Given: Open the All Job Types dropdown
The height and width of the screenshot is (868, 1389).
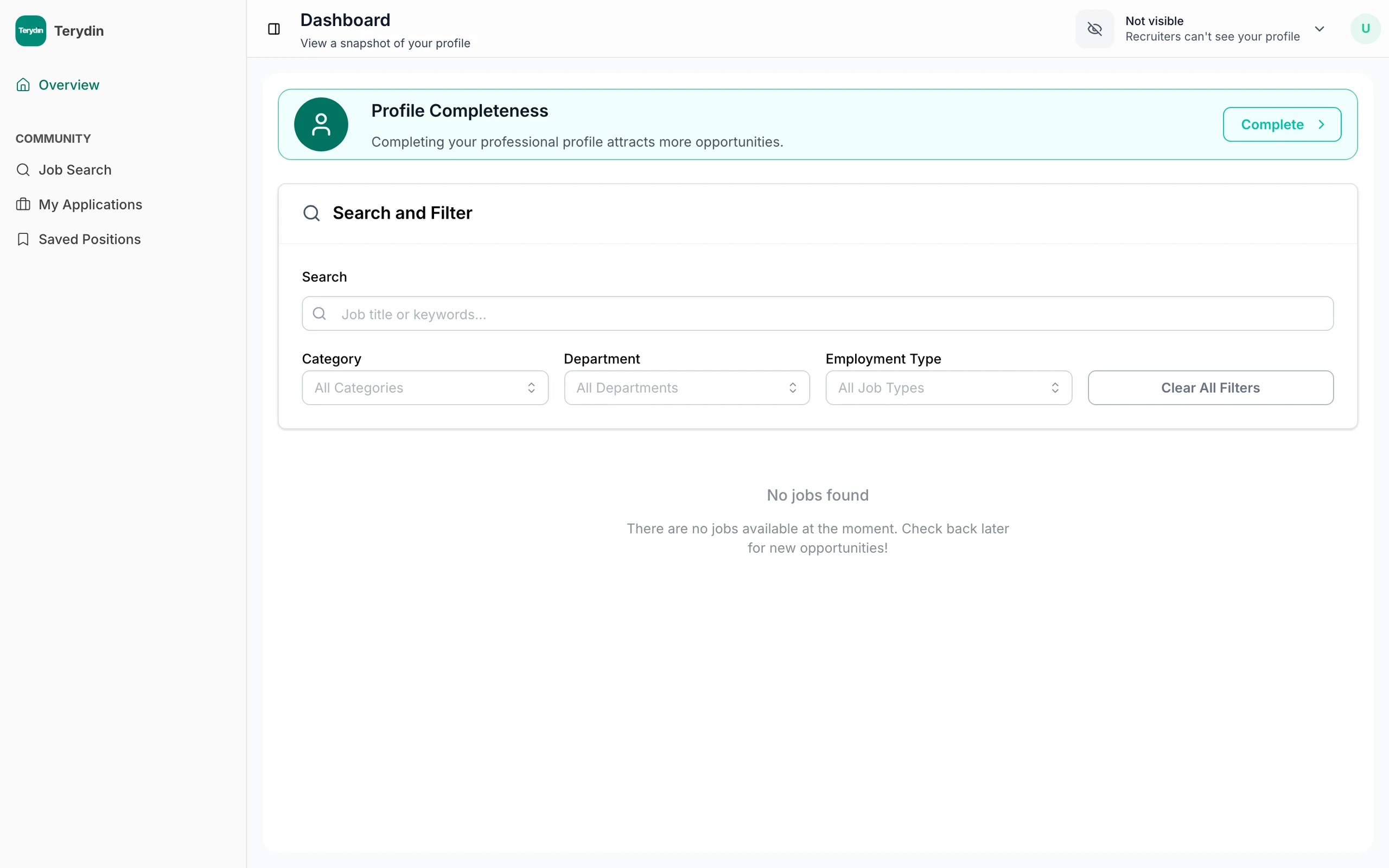Looking at the screenshot, I should pyautogui.click(x=948, y=388).
